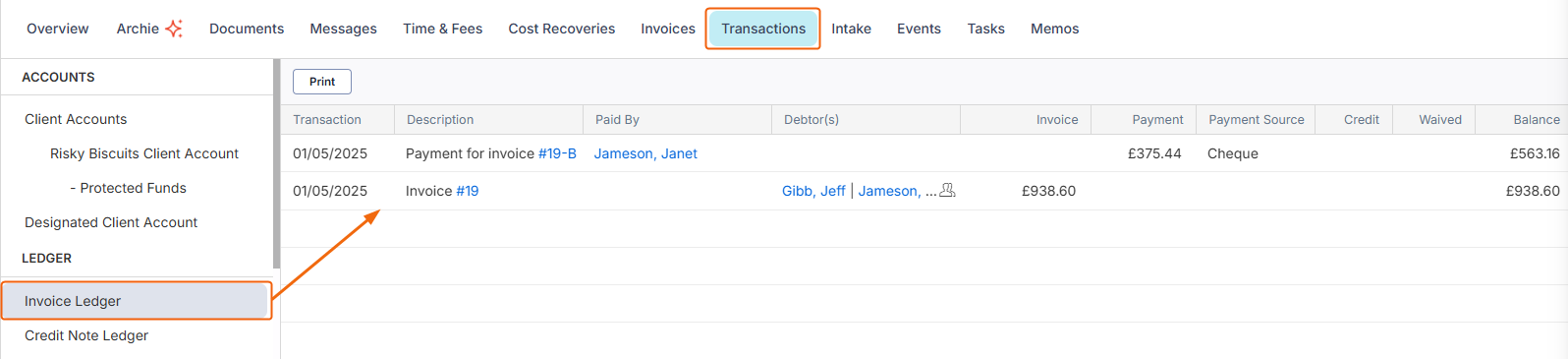Screen dimensions: 1568x359
Task: Open the Time & Fees tab
Action: pyautogui.click(x=442, y=29)
